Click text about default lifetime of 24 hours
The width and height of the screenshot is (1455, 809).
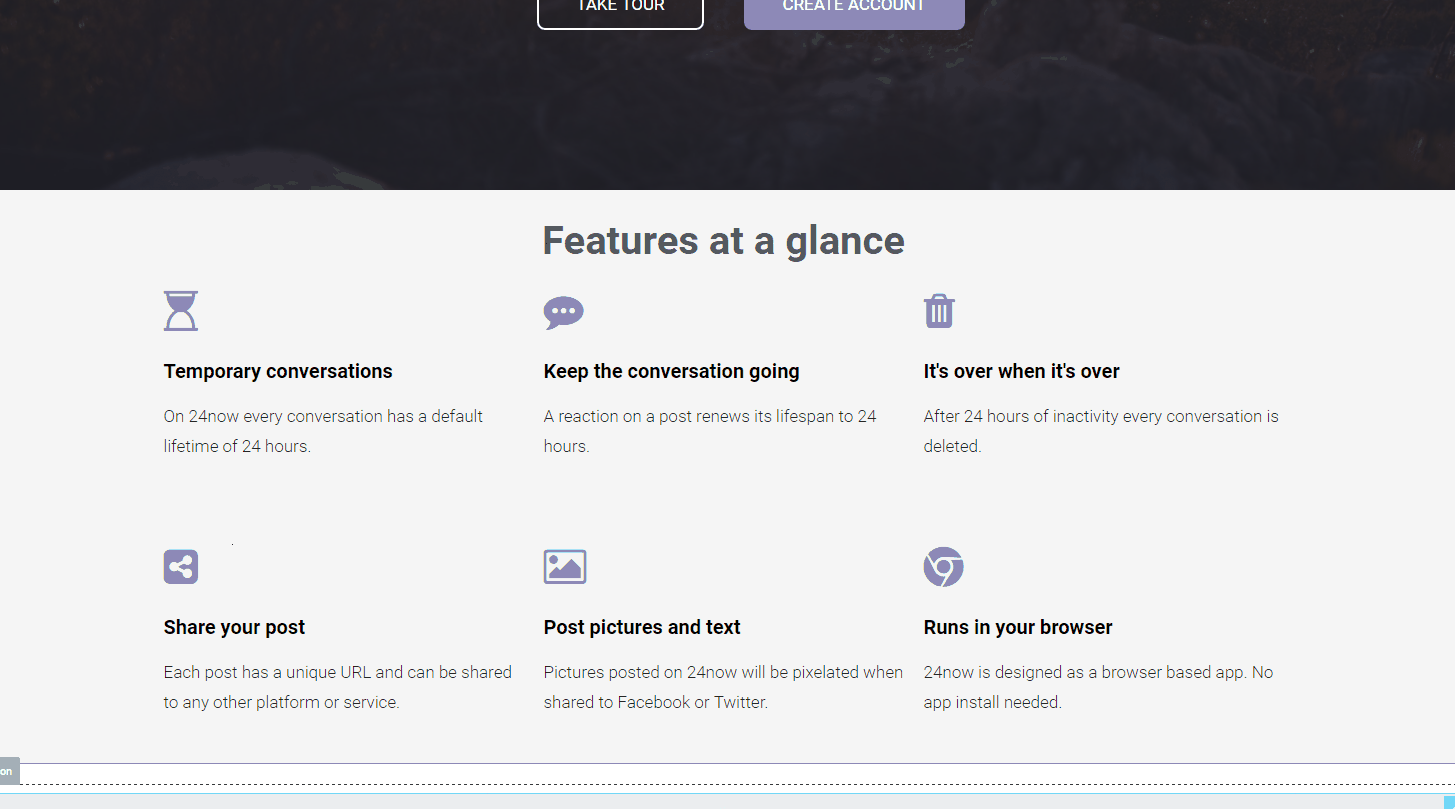[x=324, y=431]
